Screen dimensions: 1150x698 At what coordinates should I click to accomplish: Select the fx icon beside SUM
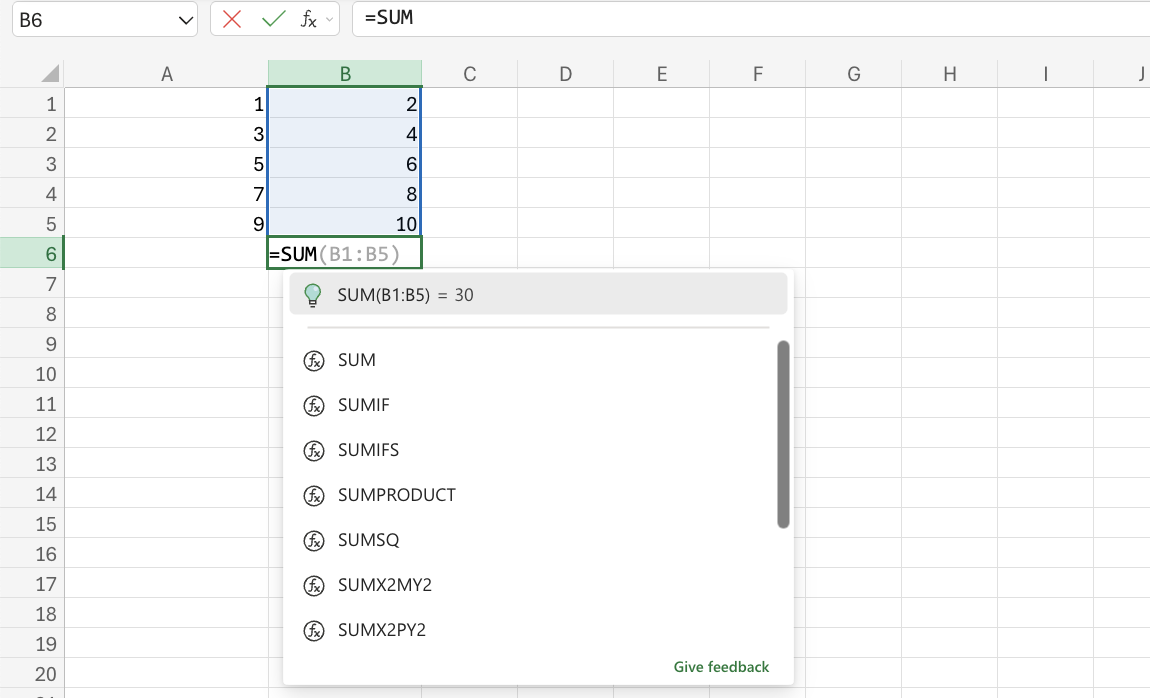pos(315,360)
